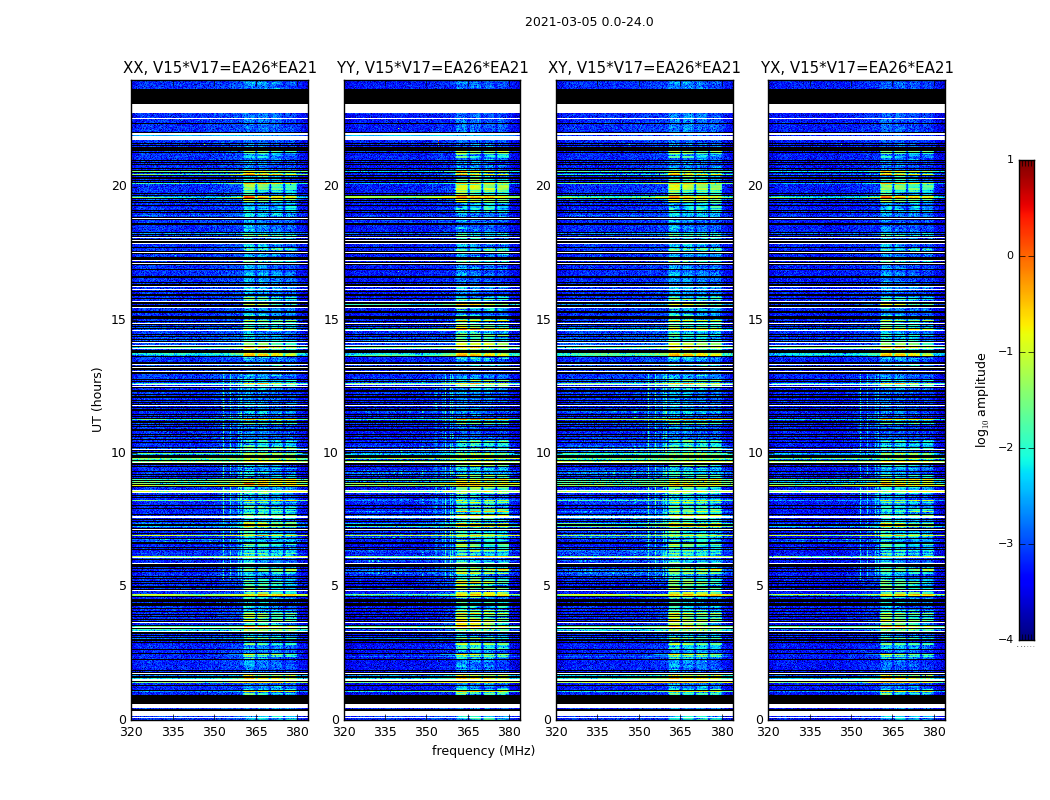Click the 20 hour tick on XX panel
The width and height of the screenshot is (1050, 800).
point(119,186)
